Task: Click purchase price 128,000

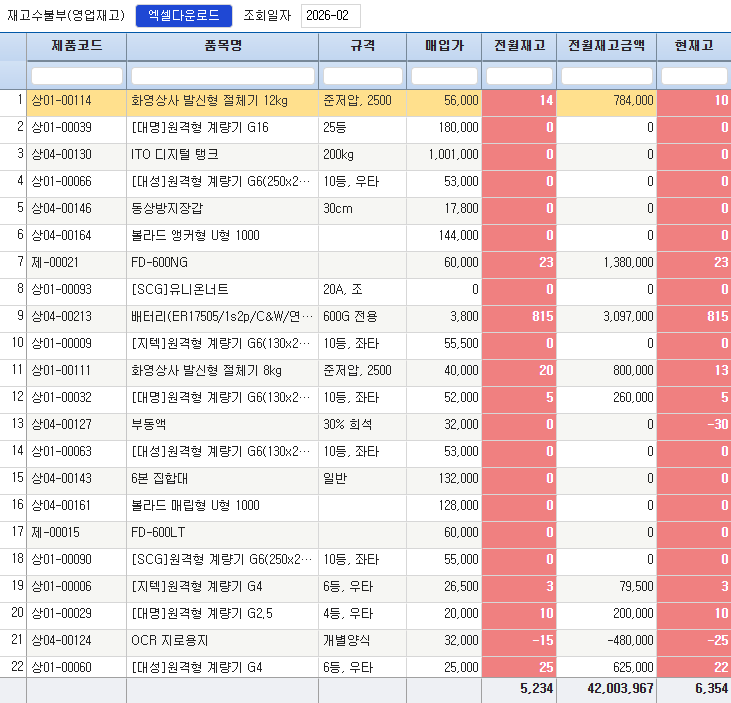Action: pos(458,506)
